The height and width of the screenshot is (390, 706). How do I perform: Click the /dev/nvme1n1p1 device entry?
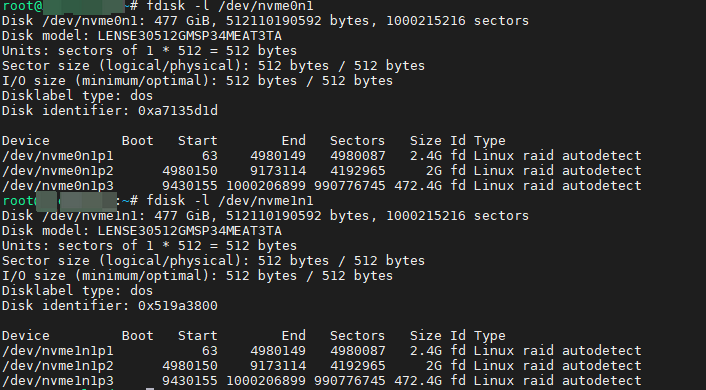tap(58, 351)
